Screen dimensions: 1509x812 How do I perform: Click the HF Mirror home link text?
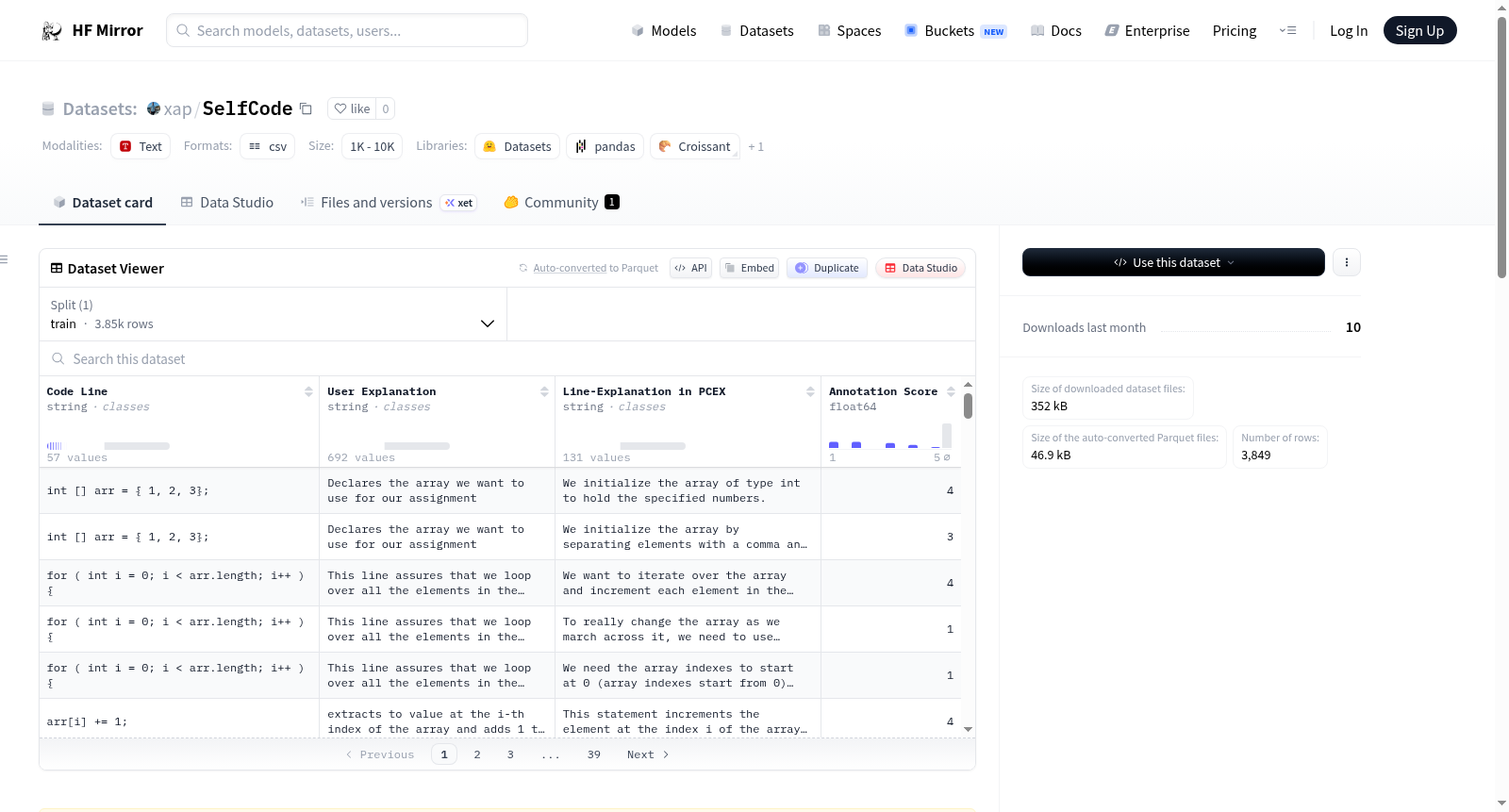(108, 30)
